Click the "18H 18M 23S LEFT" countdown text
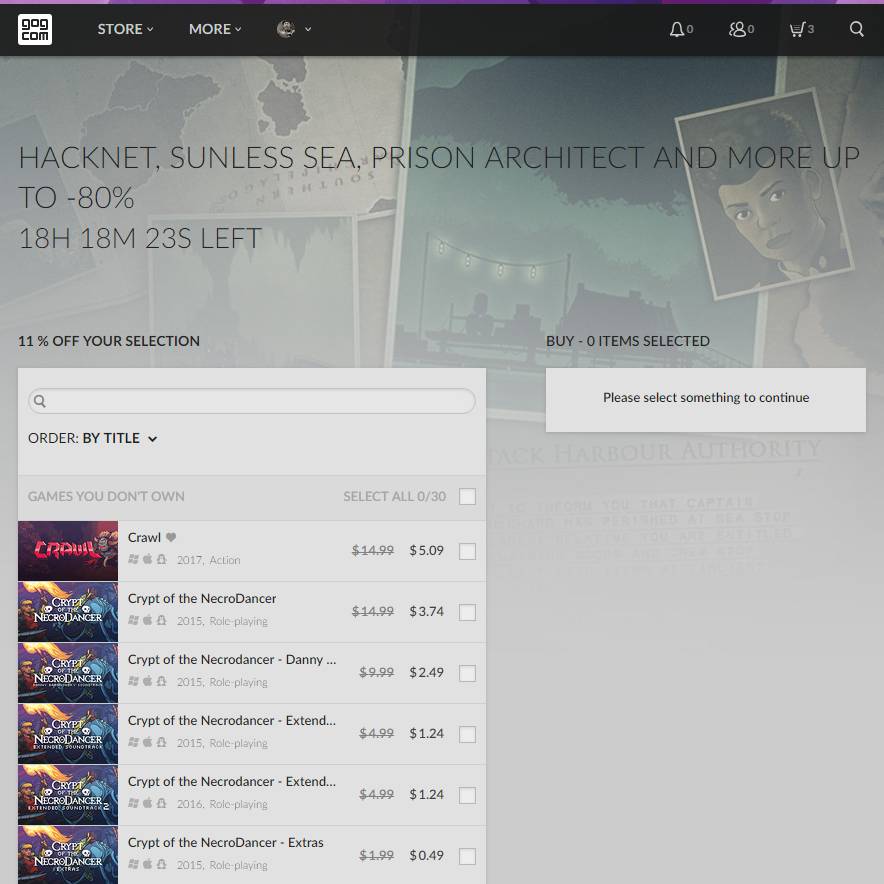884x884 pixels. pyautogui.click(x=140, y=238)
